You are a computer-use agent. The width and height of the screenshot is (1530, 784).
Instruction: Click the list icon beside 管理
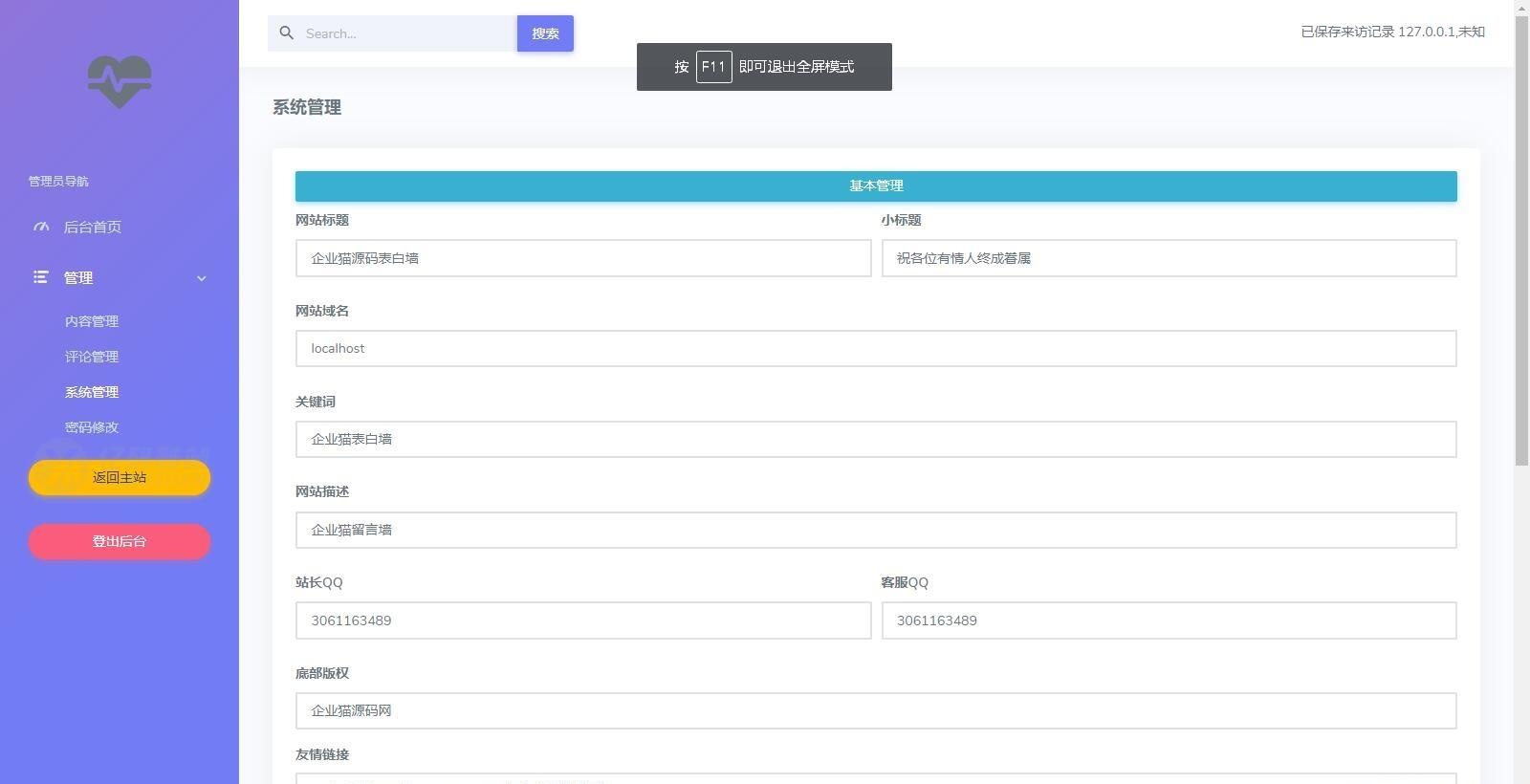pos(40,277)
